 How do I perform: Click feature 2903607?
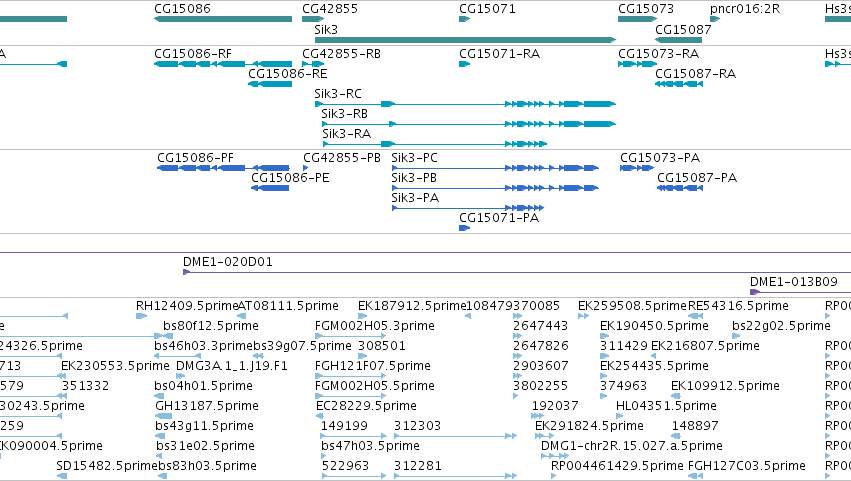[x=541, y=366]
